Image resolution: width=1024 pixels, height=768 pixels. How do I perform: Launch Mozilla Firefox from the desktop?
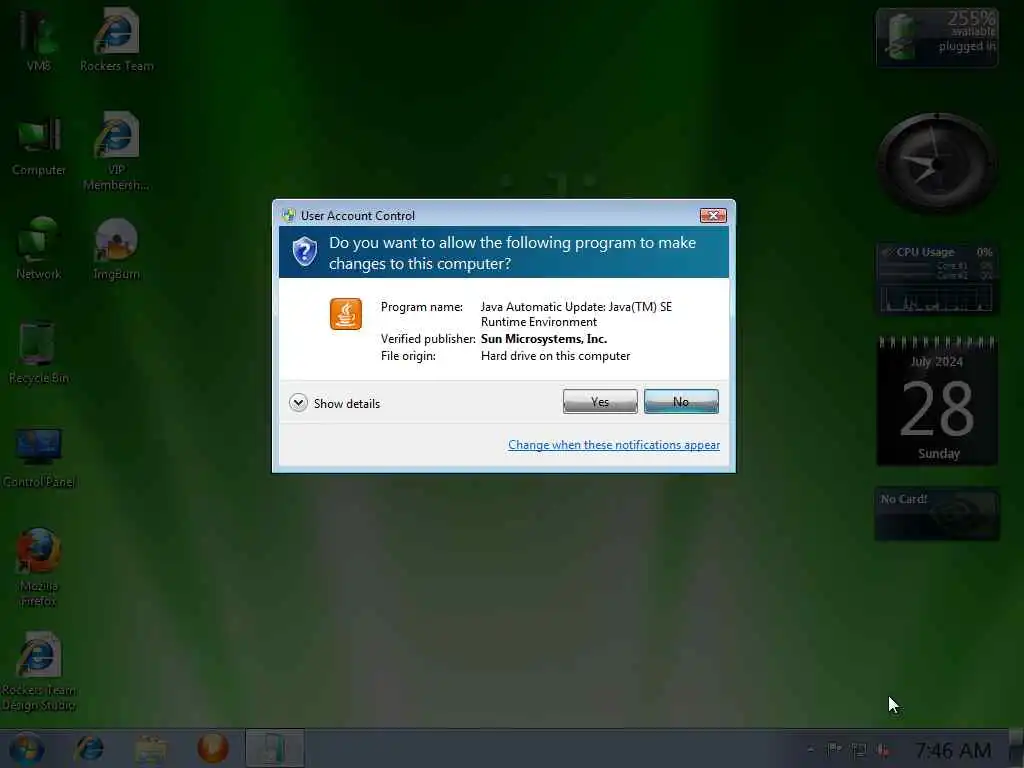(39, 567)
